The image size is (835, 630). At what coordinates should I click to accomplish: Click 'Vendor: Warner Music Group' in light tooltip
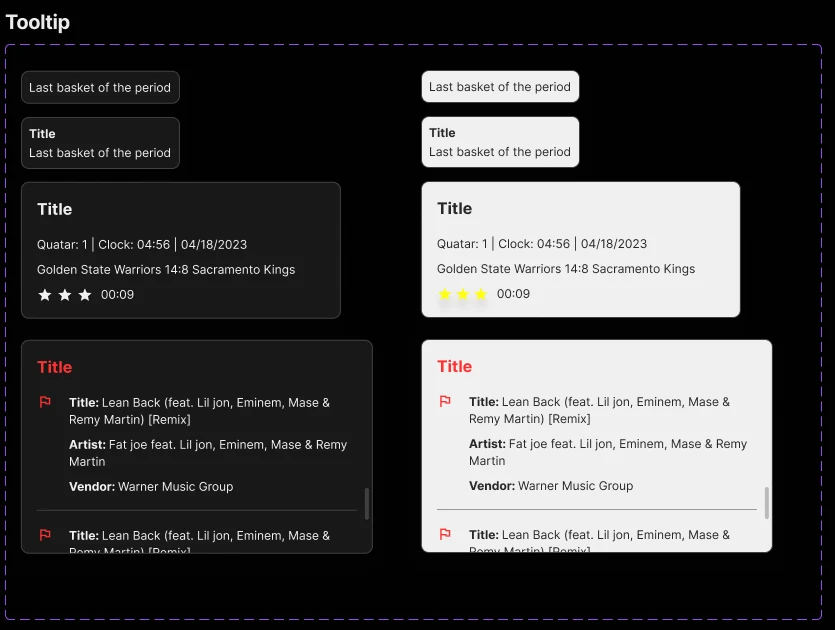551,485
